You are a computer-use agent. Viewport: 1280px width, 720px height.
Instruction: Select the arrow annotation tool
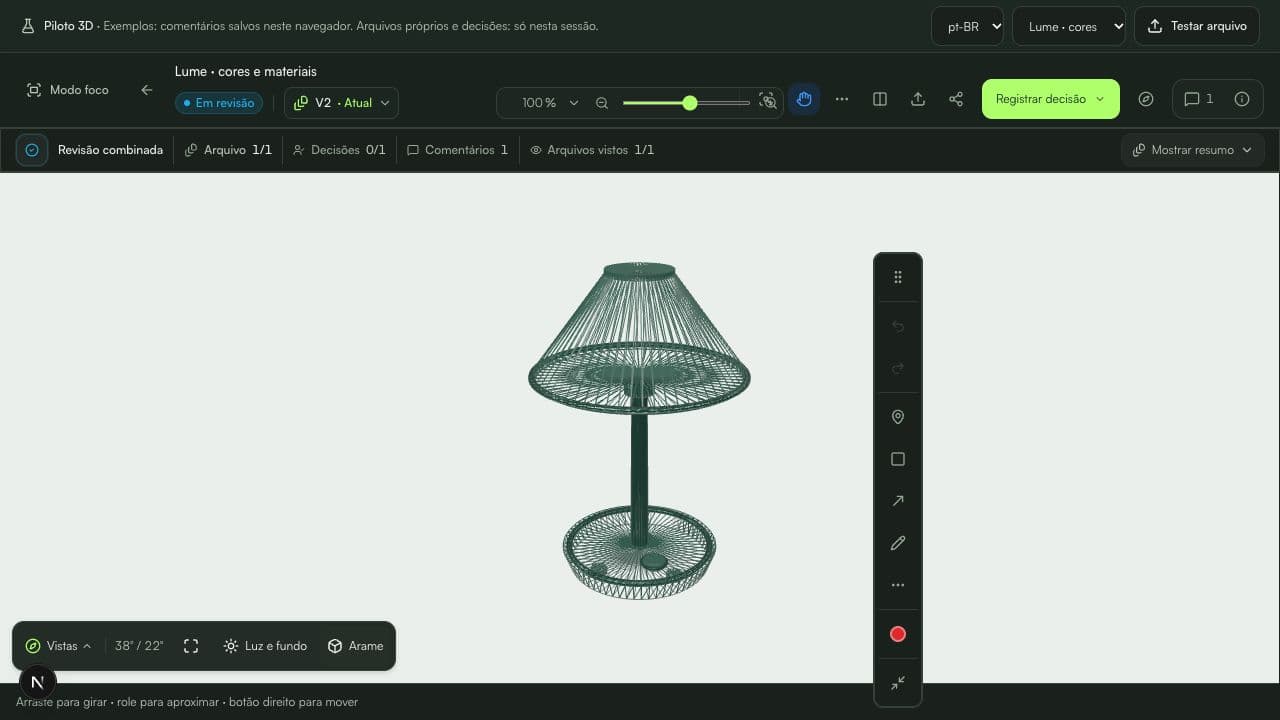click(898, 501)
